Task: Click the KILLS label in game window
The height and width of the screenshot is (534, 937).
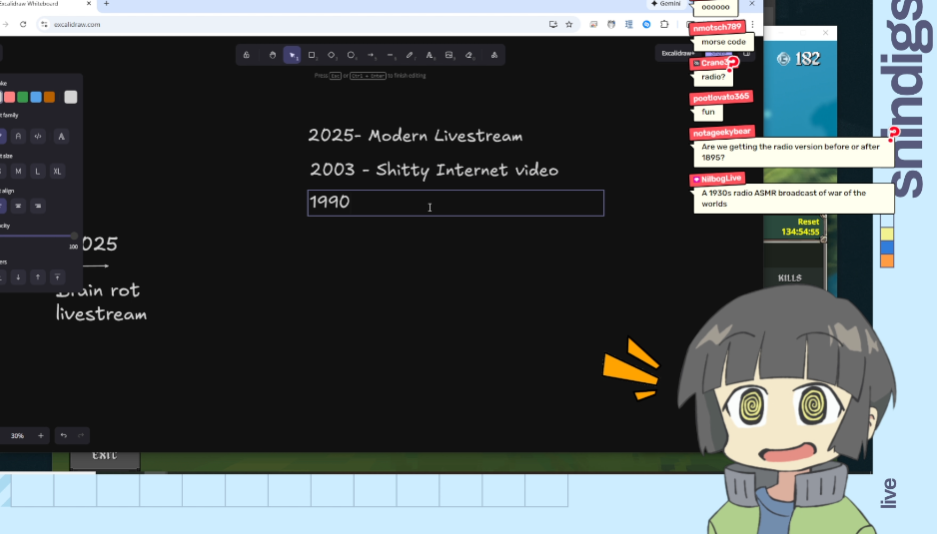Action: 790,278
